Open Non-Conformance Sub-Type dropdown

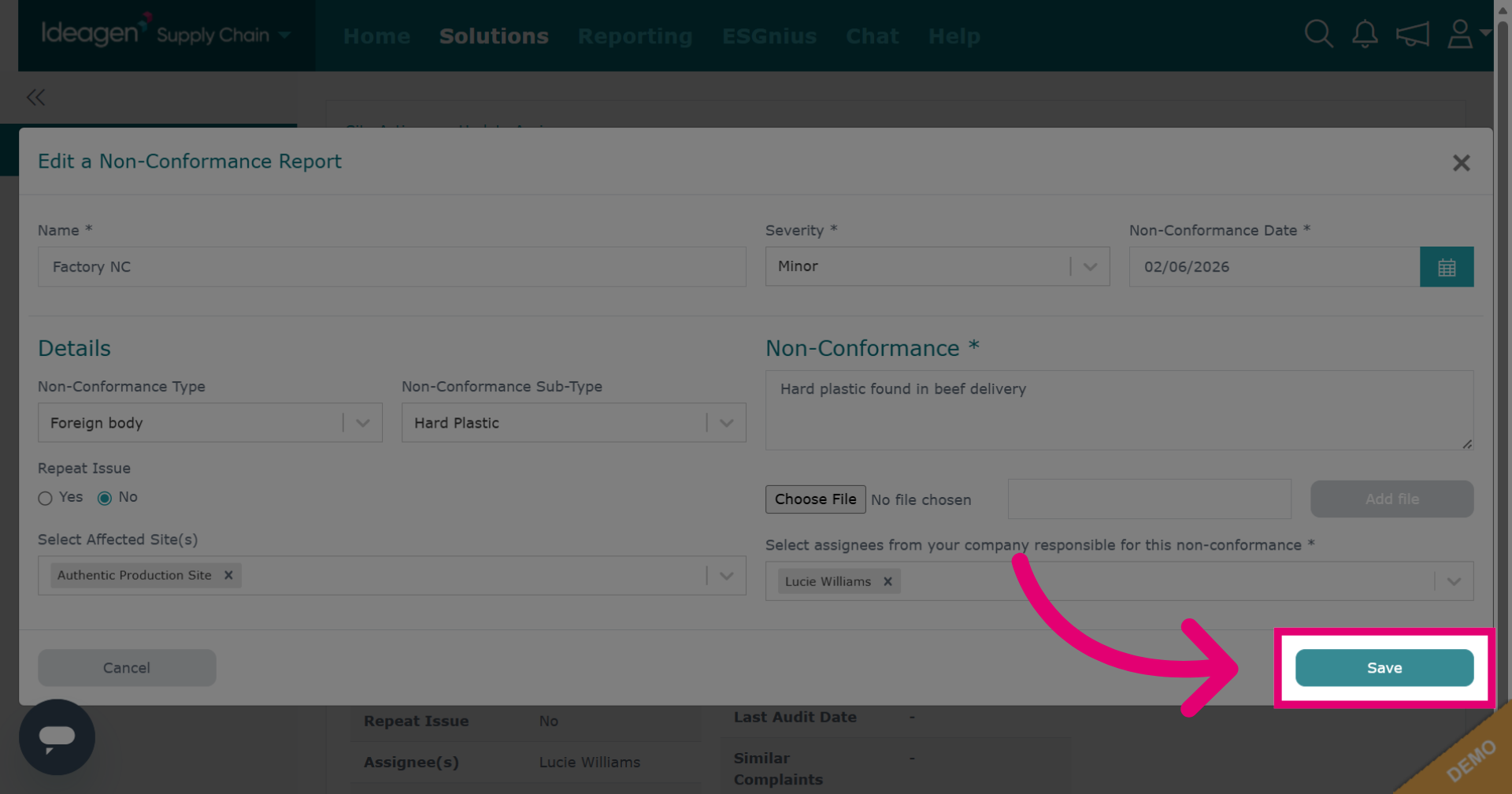[573, 422]
